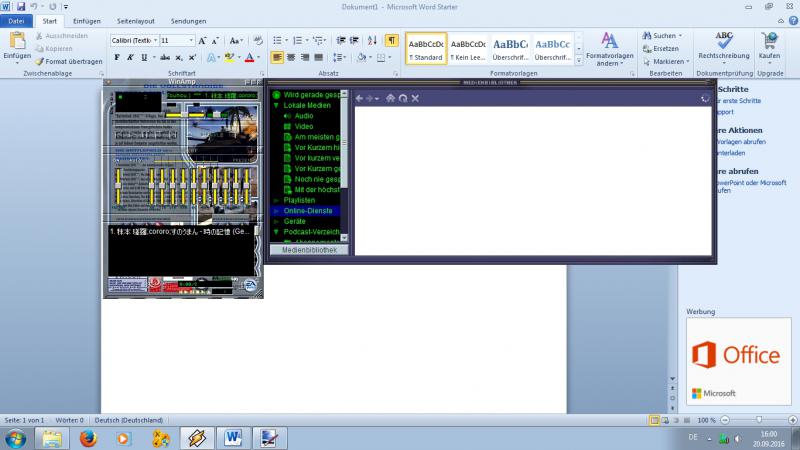Open Formatvorlagen ändern
This screenshot has height=450, width=800.
click(x=609, y=49)
